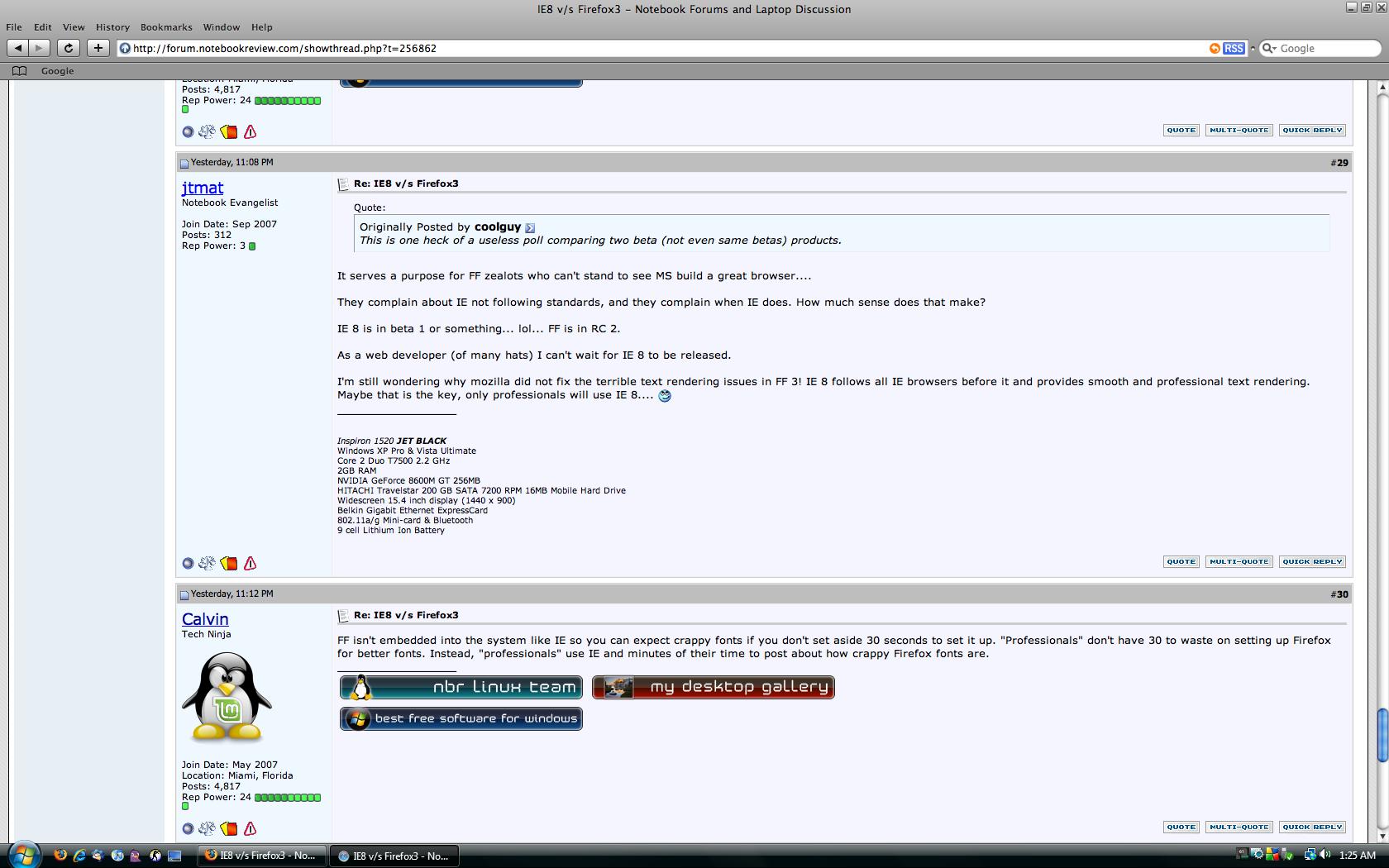Launch Internet Explorer from the quick launch

tap(79, 856)
